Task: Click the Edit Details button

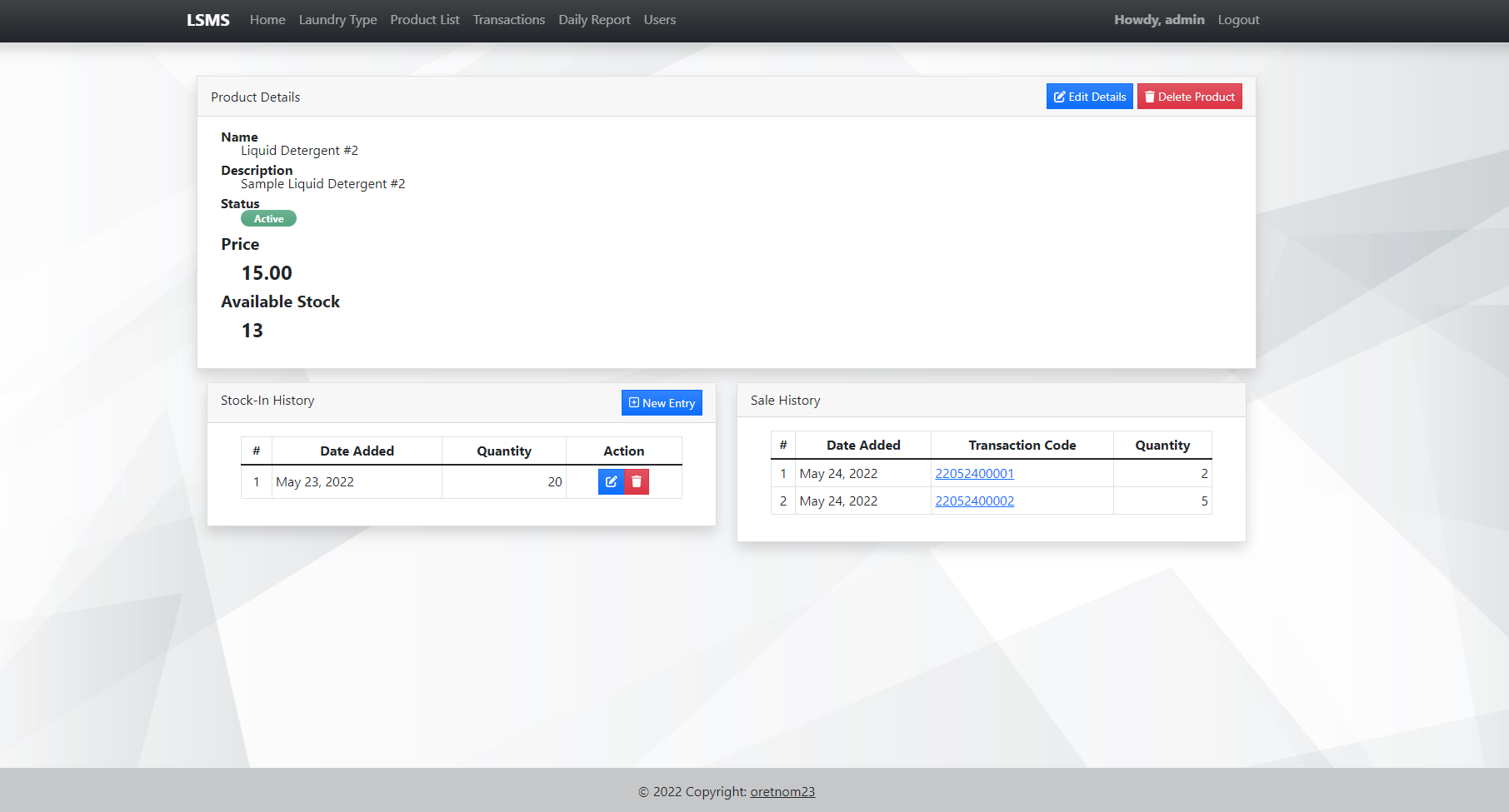Action: [1090, 97]
